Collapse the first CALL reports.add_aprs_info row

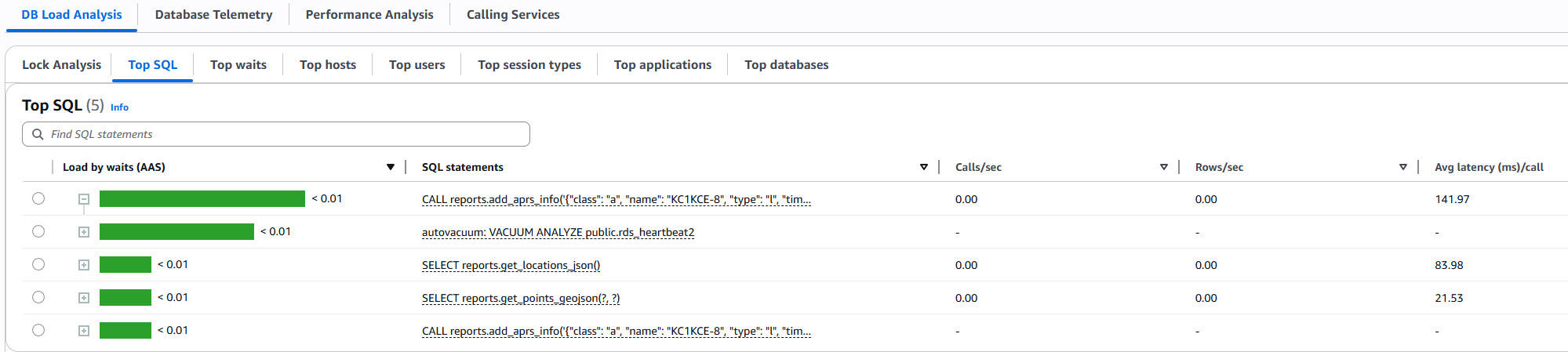(x=84, y=199)
